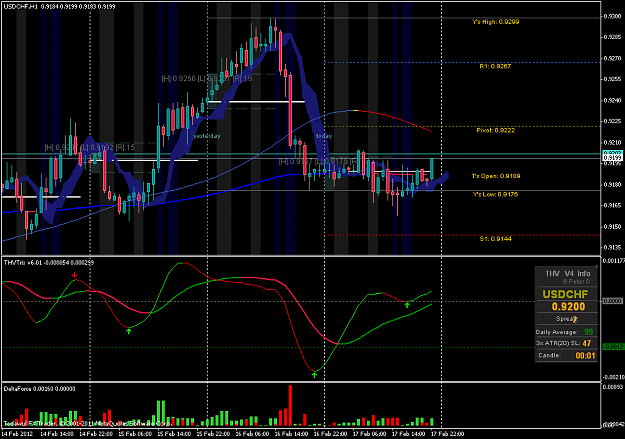Image resolution: width=625 pixels, height=439 pixels.
Task: Click the grey 0.0000 Trix level tag
Action: click(x=612, y=301)
